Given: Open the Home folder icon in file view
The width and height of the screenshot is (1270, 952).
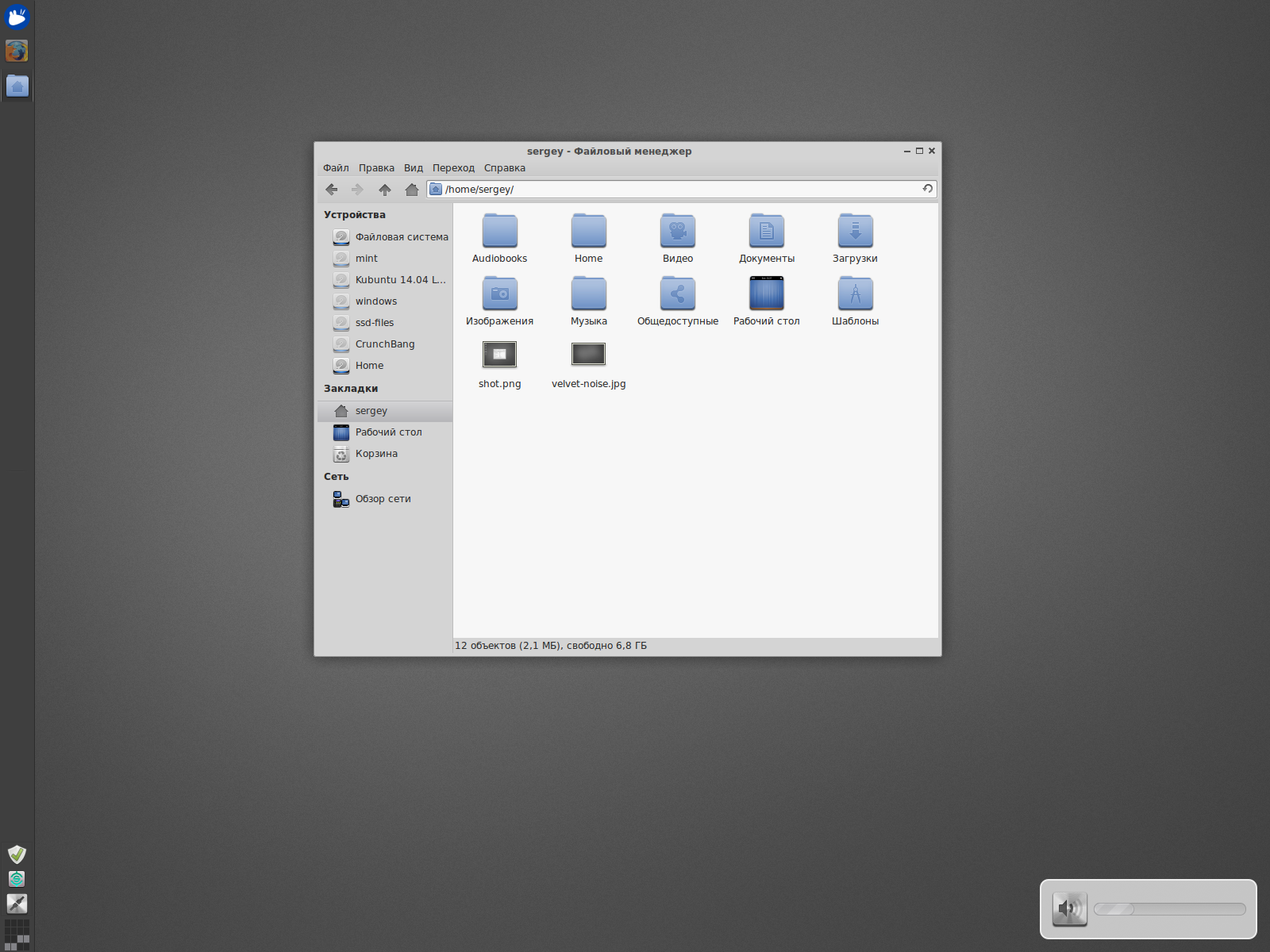Looking at the screenshot, I should pyautogui.click(x=589, y=238).
